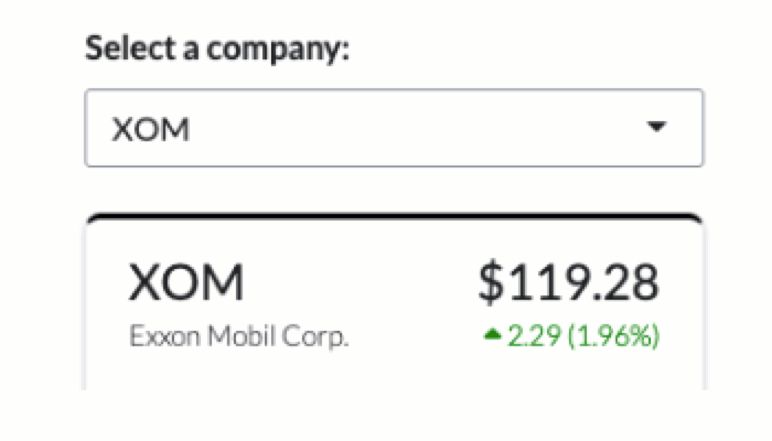The image size is (772, 441).
Task: Click the green upward triangle icon
Action: coord(492,335)
